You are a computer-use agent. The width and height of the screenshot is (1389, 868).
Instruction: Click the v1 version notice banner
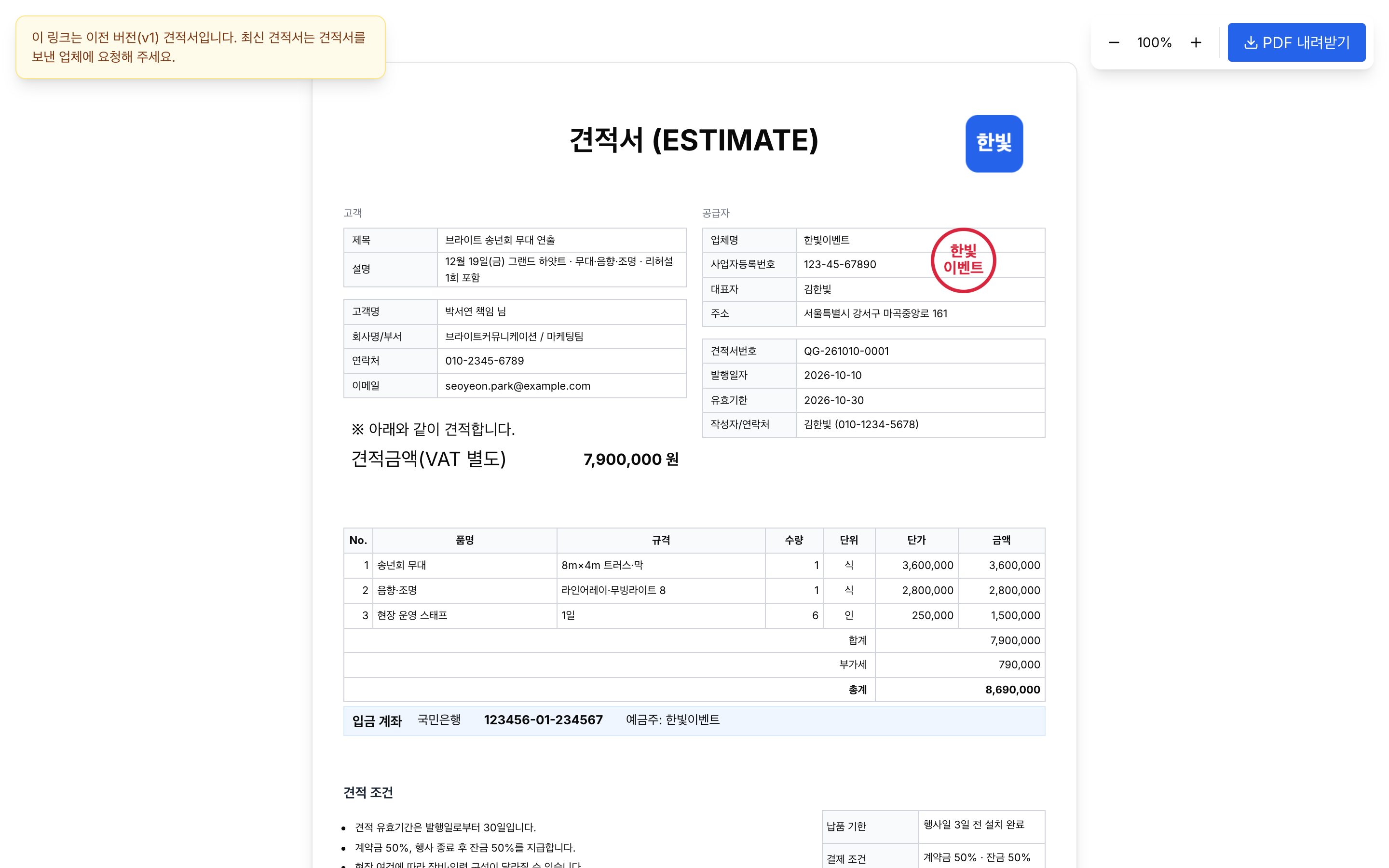(200, 47)
